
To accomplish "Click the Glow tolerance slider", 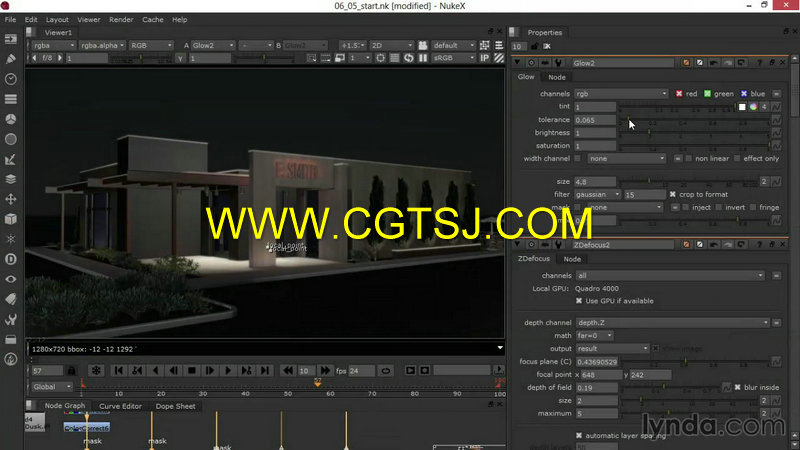I will [x=694, y=120].
